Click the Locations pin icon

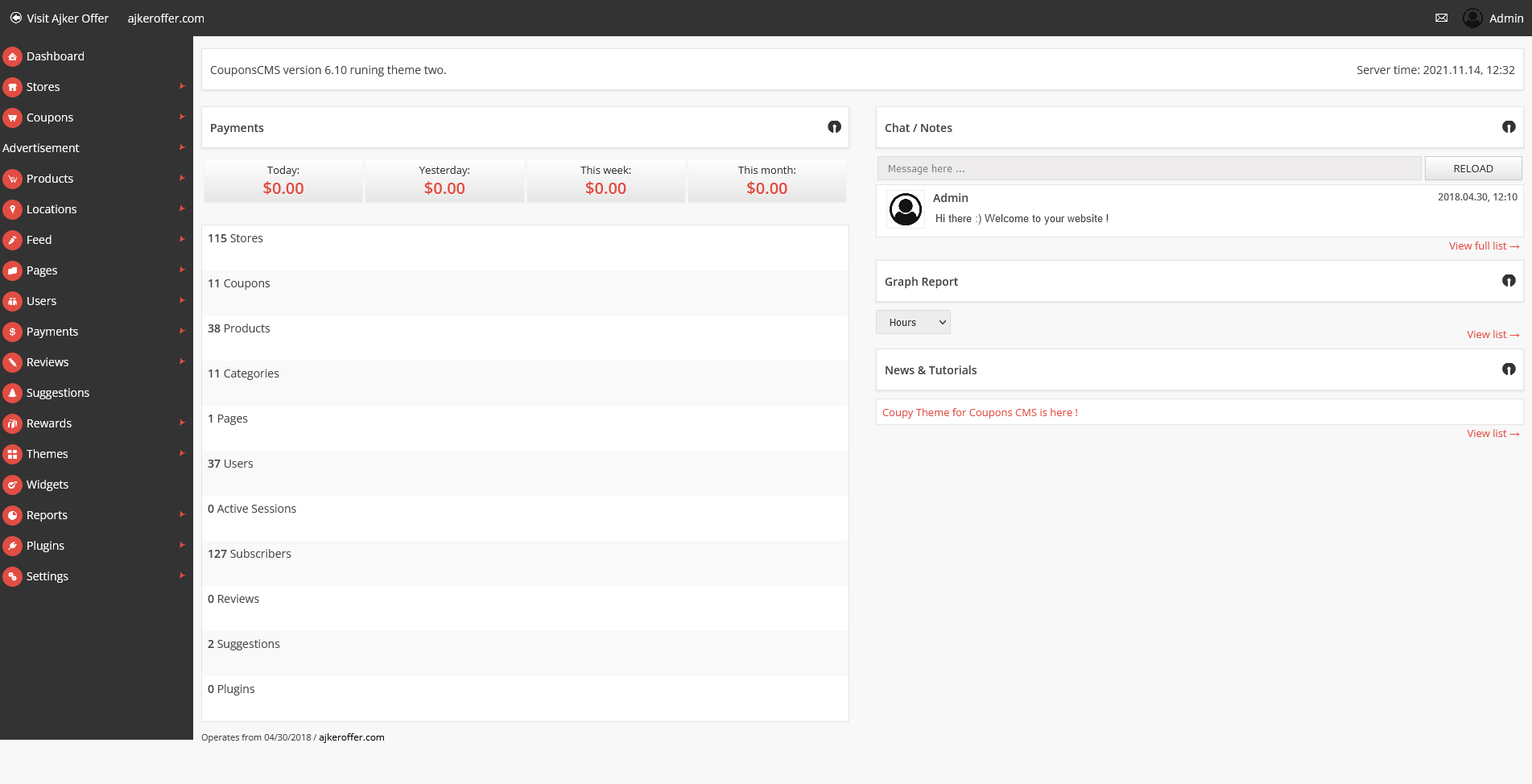point(12,209)
